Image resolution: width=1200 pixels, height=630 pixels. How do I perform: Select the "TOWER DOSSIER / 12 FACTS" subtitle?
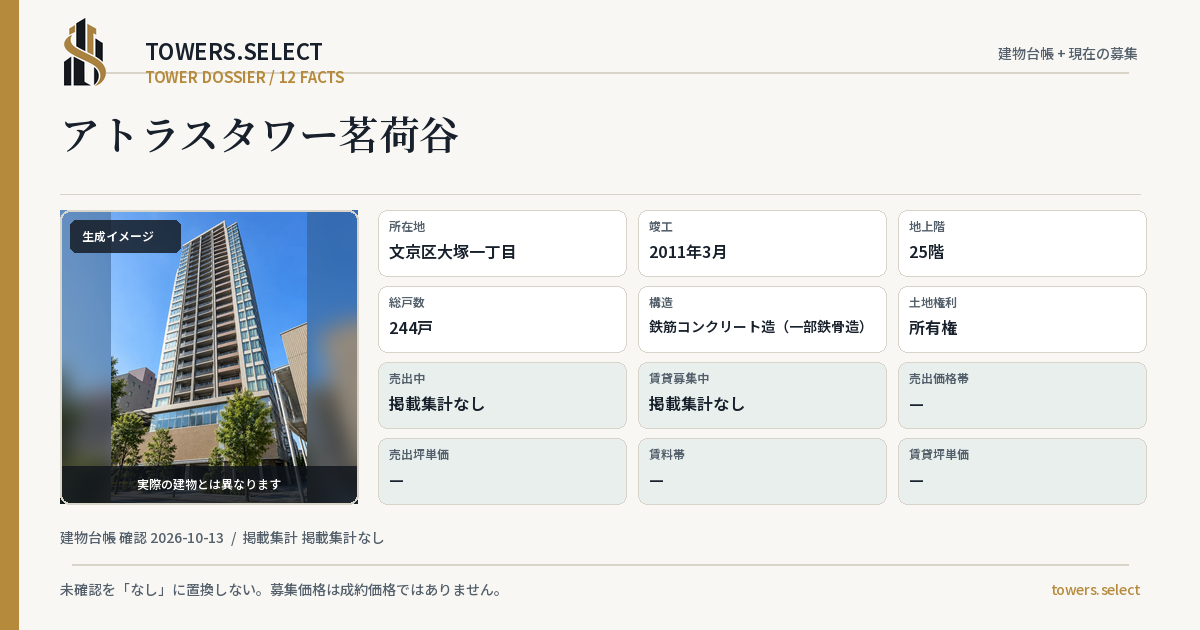pos(245,77)
